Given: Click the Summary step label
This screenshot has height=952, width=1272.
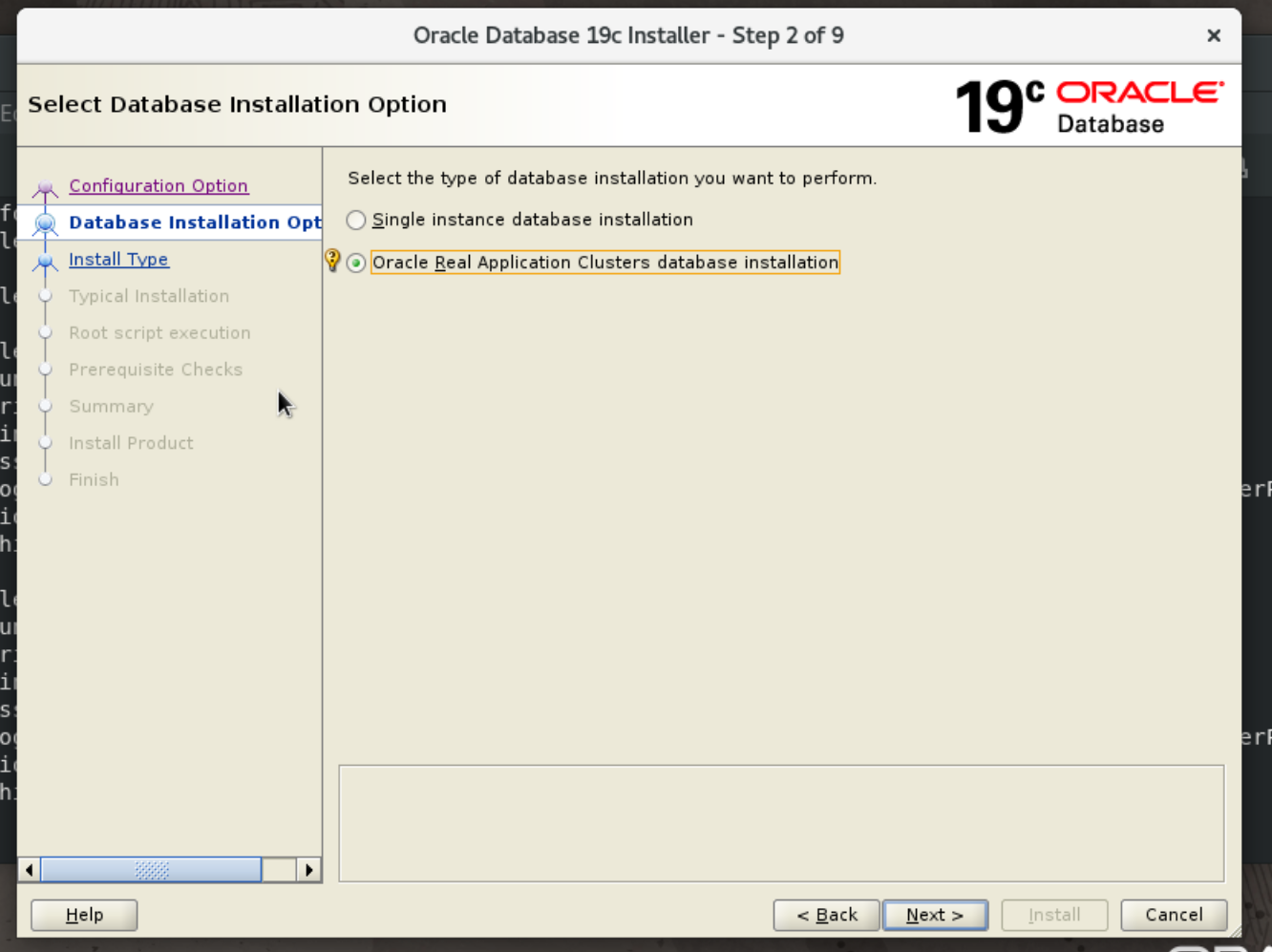Looking at the screenshot, I should coord(111,407).
